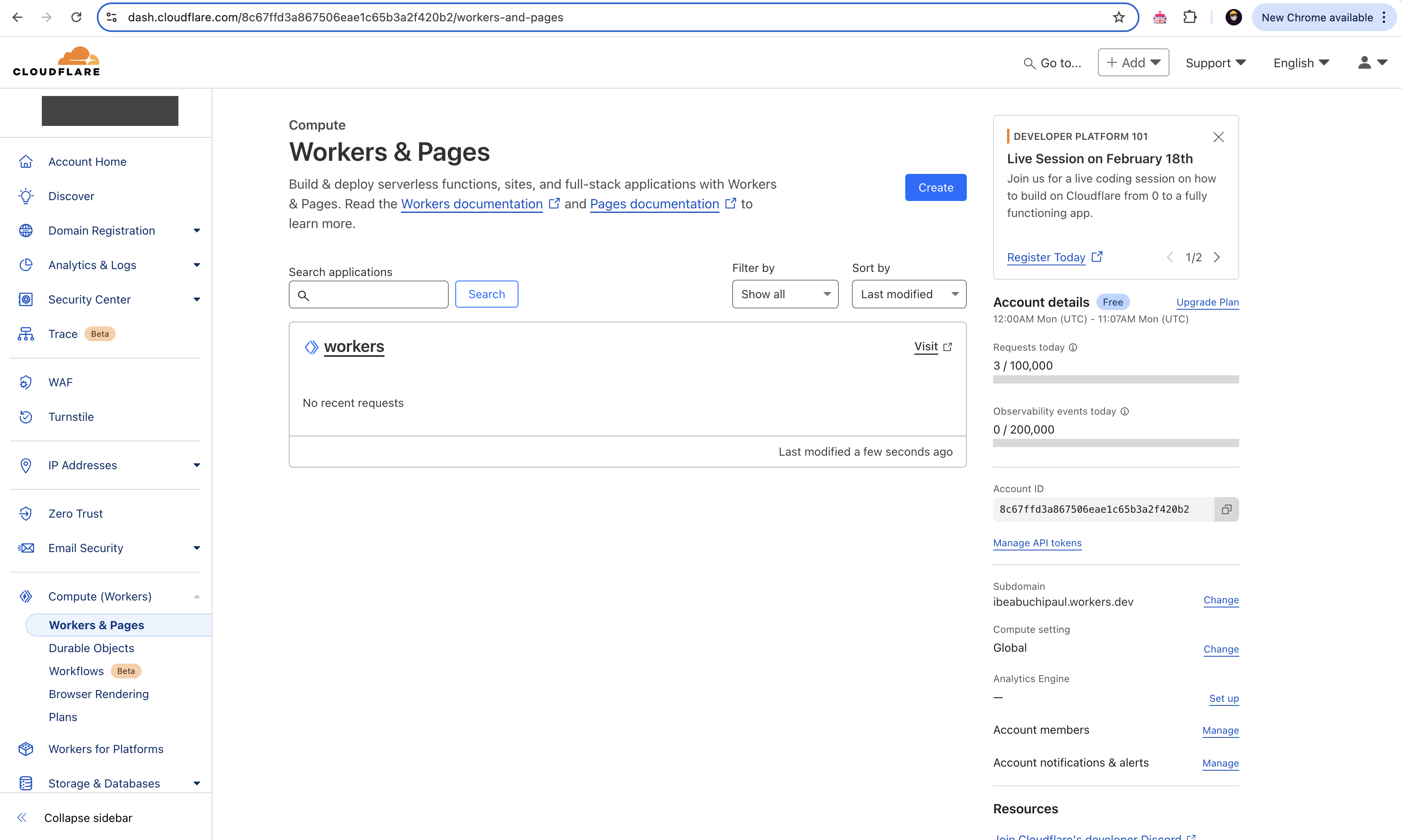
Task: Click the Search applications input field
Action: point(368,294)
